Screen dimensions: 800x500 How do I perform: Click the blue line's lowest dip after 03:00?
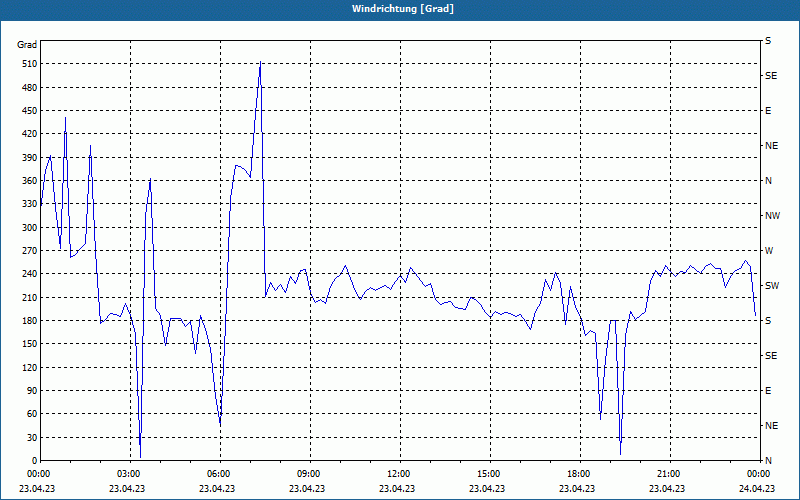pos(140,457)
